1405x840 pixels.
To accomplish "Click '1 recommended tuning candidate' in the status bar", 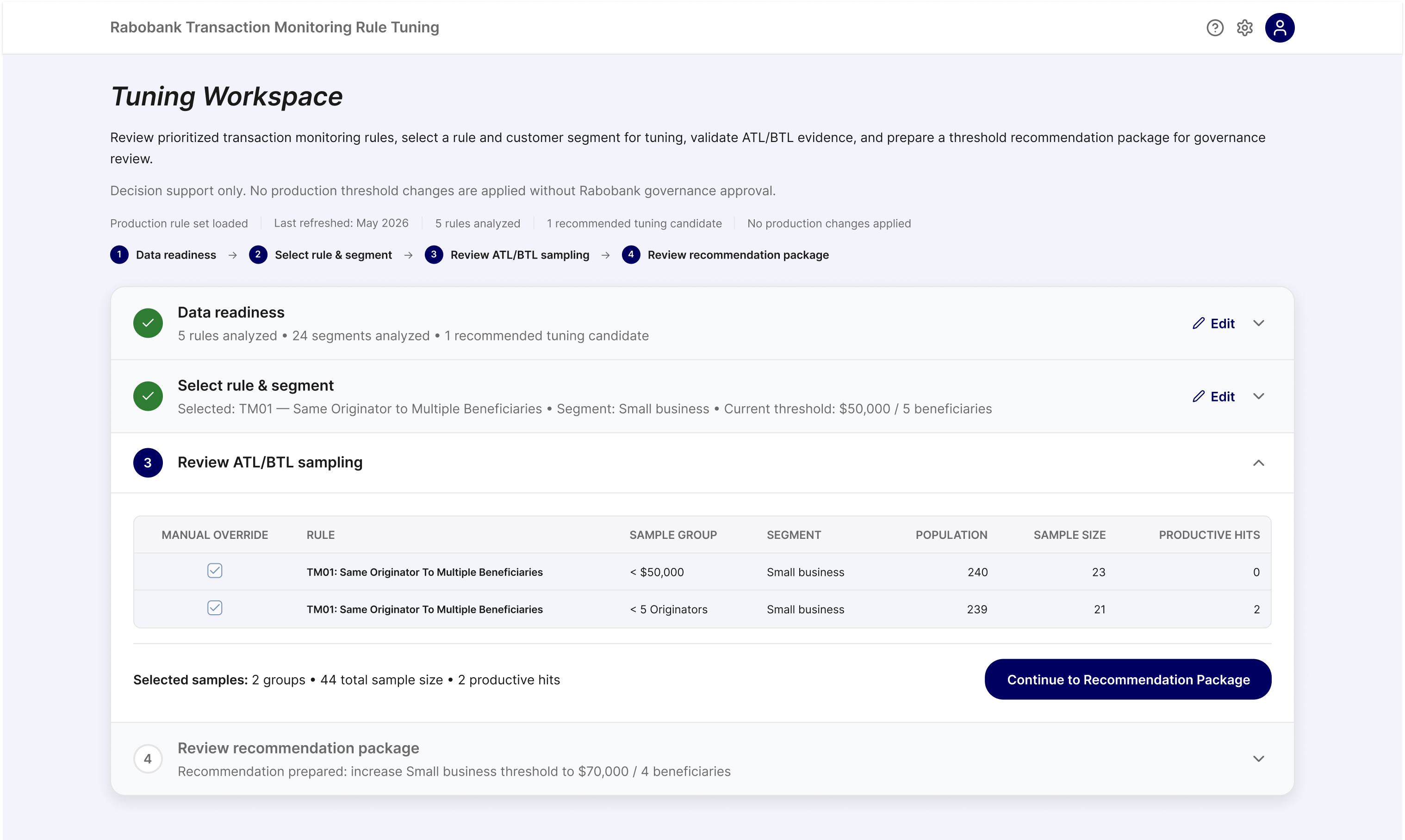I will pos(634,223).
